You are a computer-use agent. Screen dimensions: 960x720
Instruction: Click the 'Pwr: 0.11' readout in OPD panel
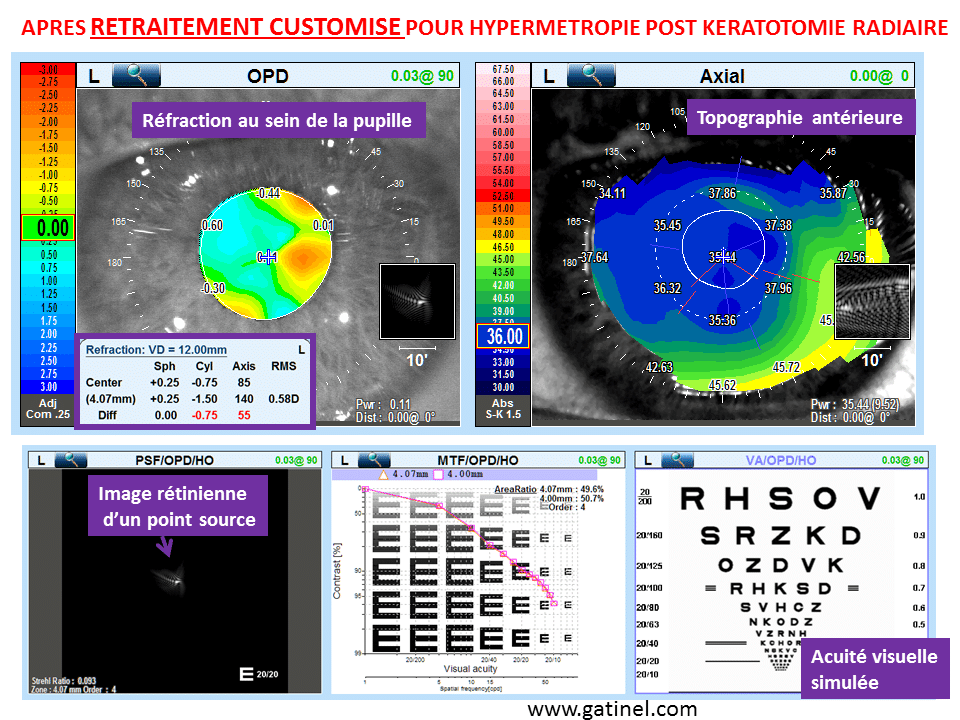pyautogui.click(x=383, y=405)
